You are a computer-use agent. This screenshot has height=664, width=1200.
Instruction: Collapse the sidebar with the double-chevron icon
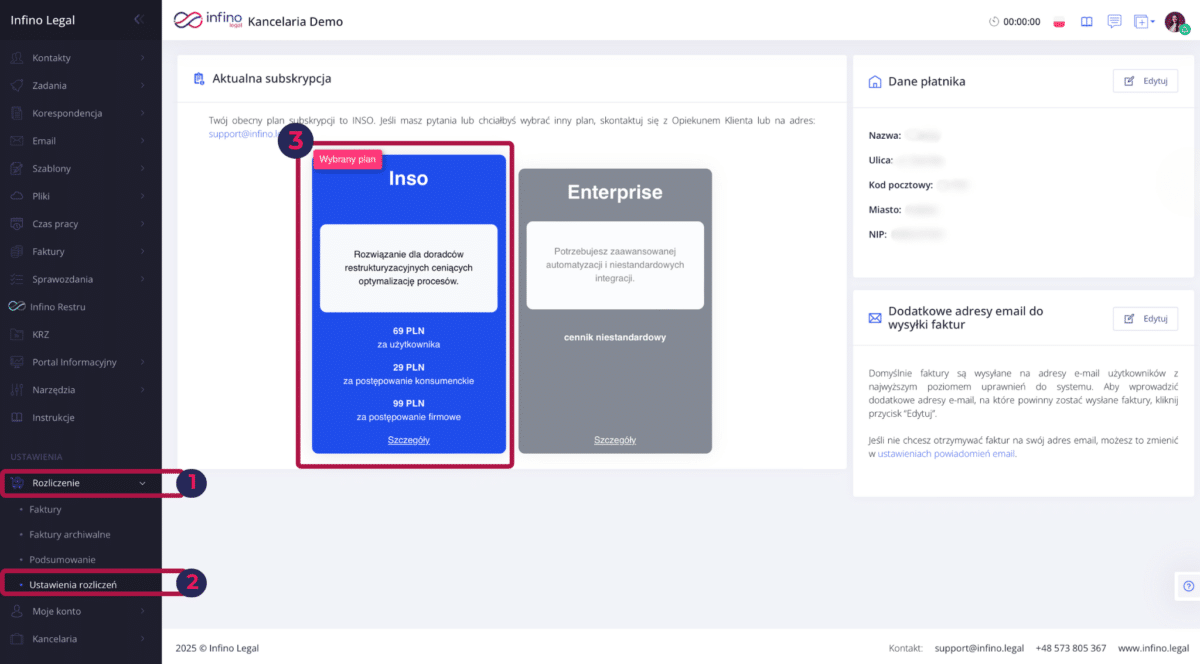point(138,20)
